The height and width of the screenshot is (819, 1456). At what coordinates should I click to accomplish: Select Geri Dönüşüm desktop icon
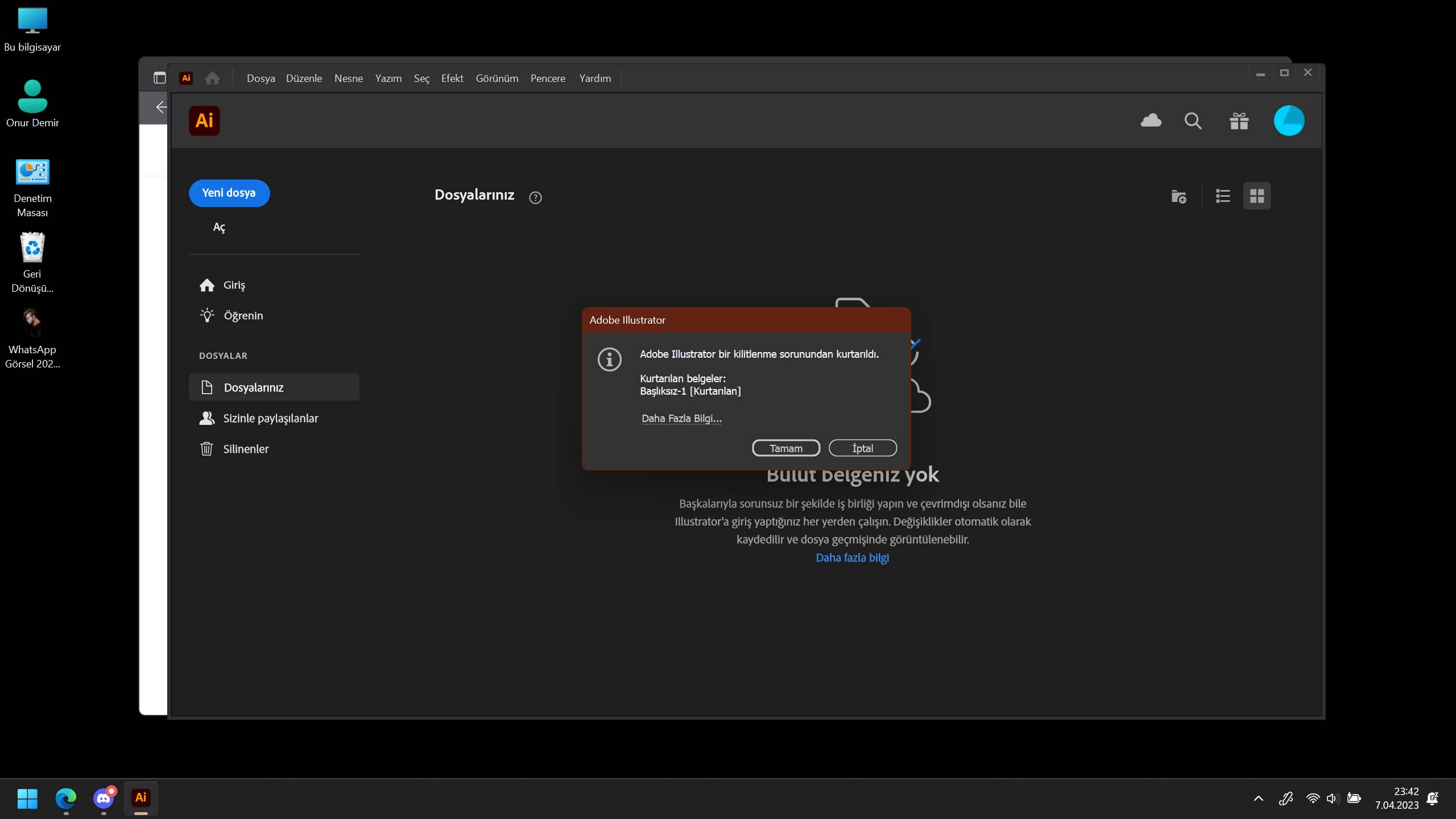coord(32,263)
